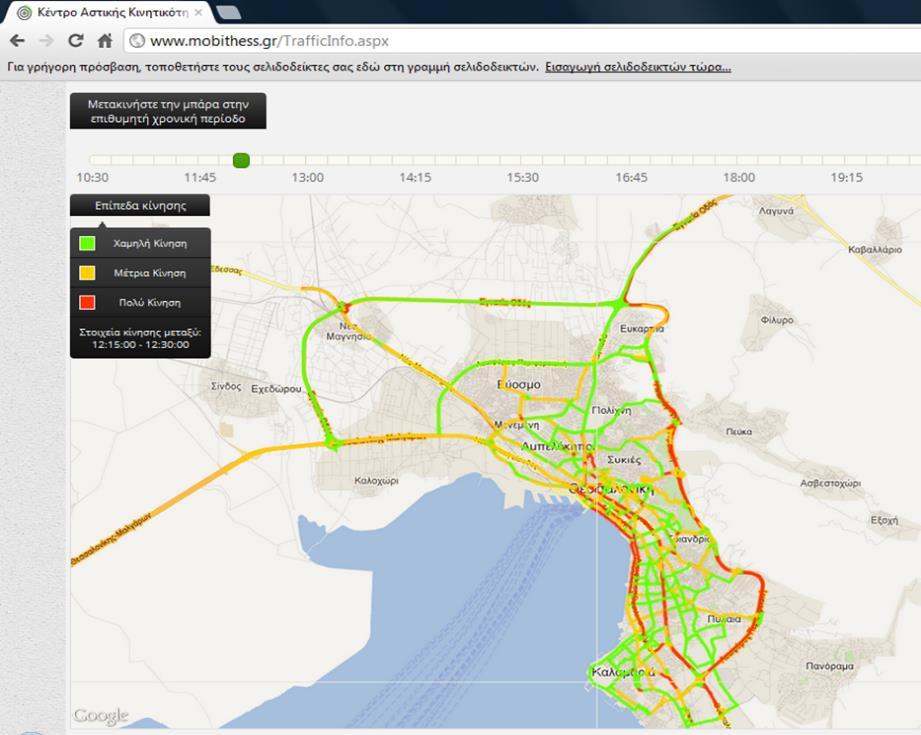Image resolution: width=921 pixels, height=735 pixels.
Task: Click the Συκιές place label on the map
Action: 624,459
